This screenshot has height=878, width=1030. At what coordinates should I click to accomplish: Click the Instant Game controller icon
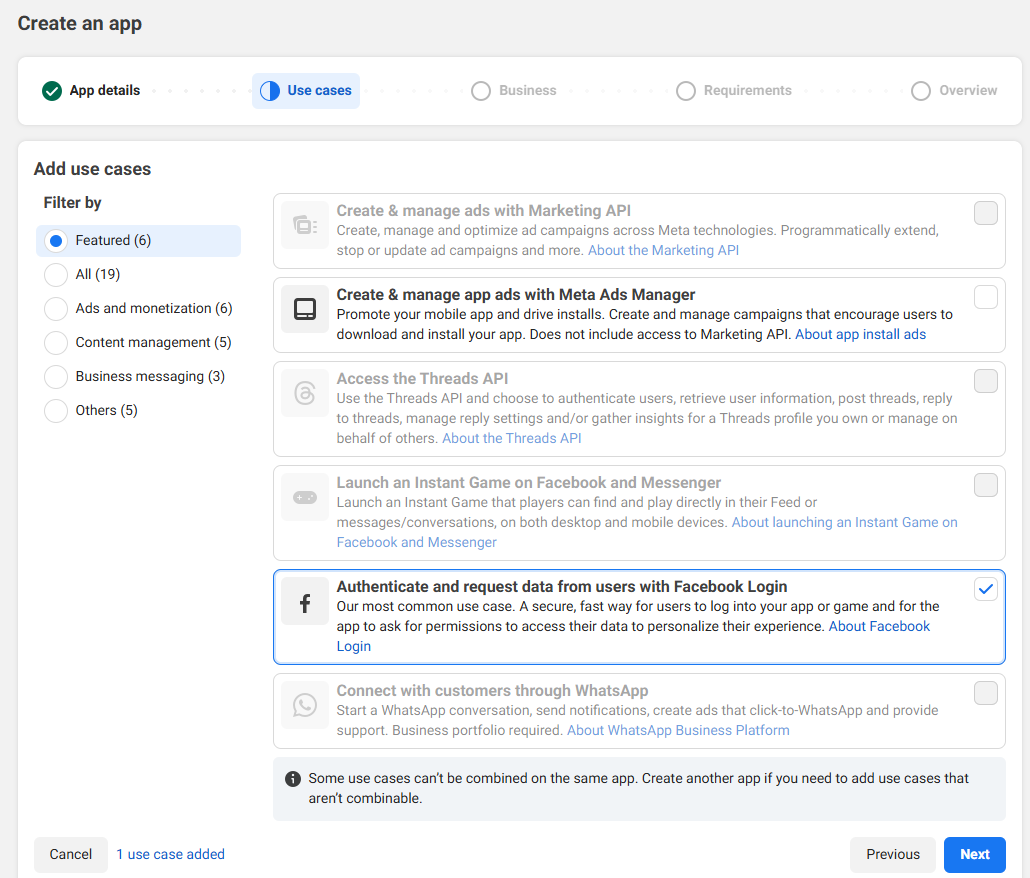tap(305, 497)
